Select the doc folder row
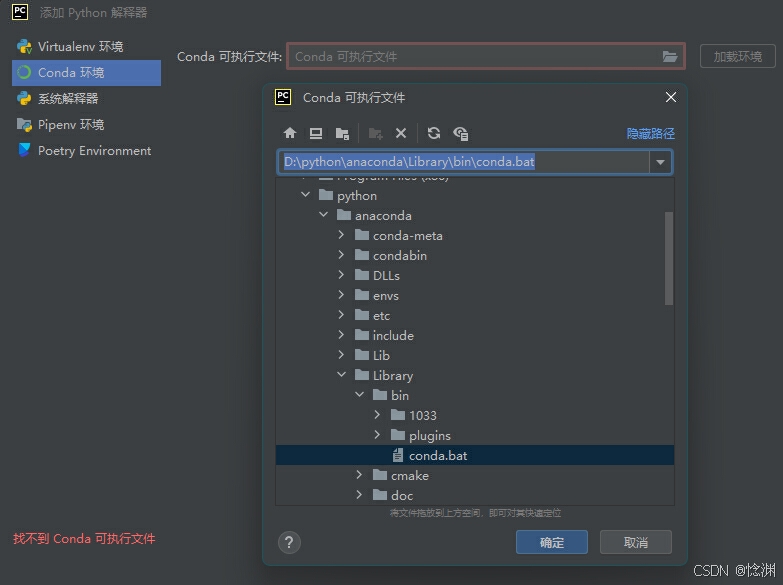 [x=475, y=495]
